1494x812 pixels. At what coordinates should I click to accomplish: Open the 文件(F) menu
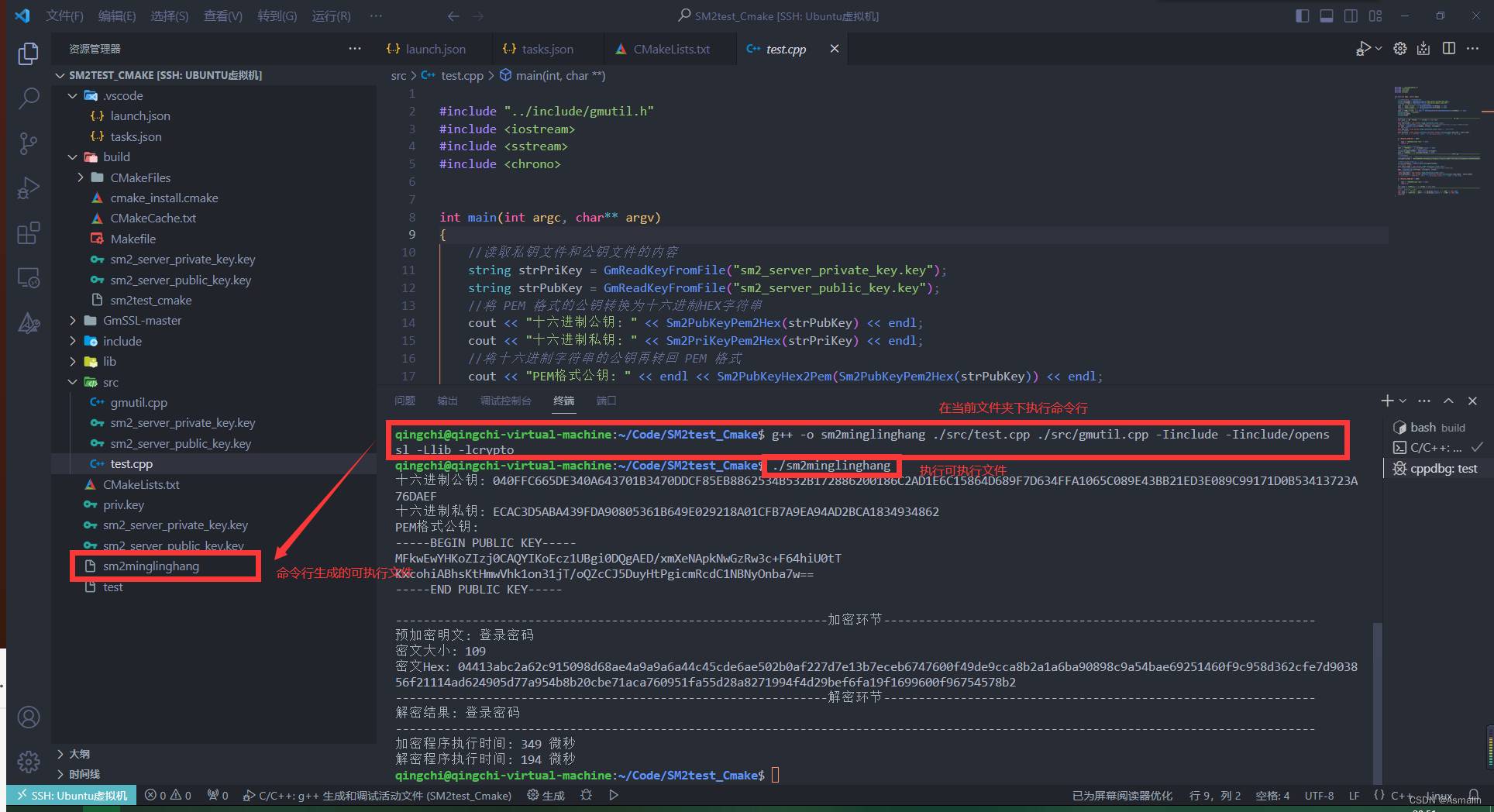64,15
